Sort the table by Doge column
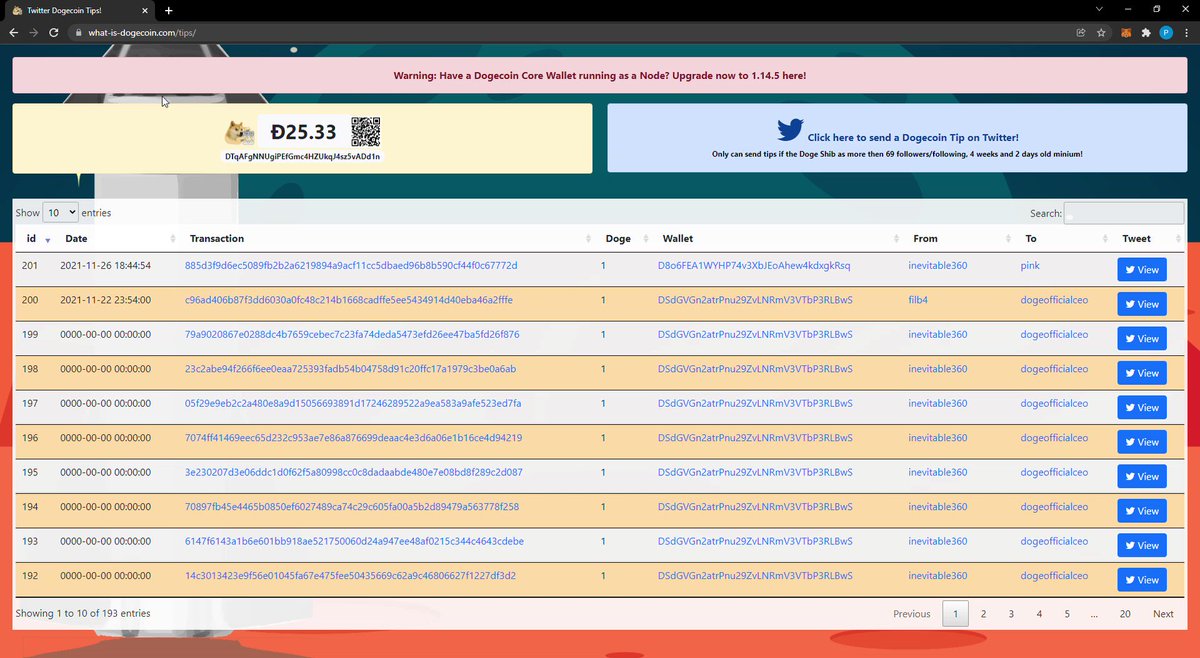This screenshot has width=1200, height=658. 624,239
